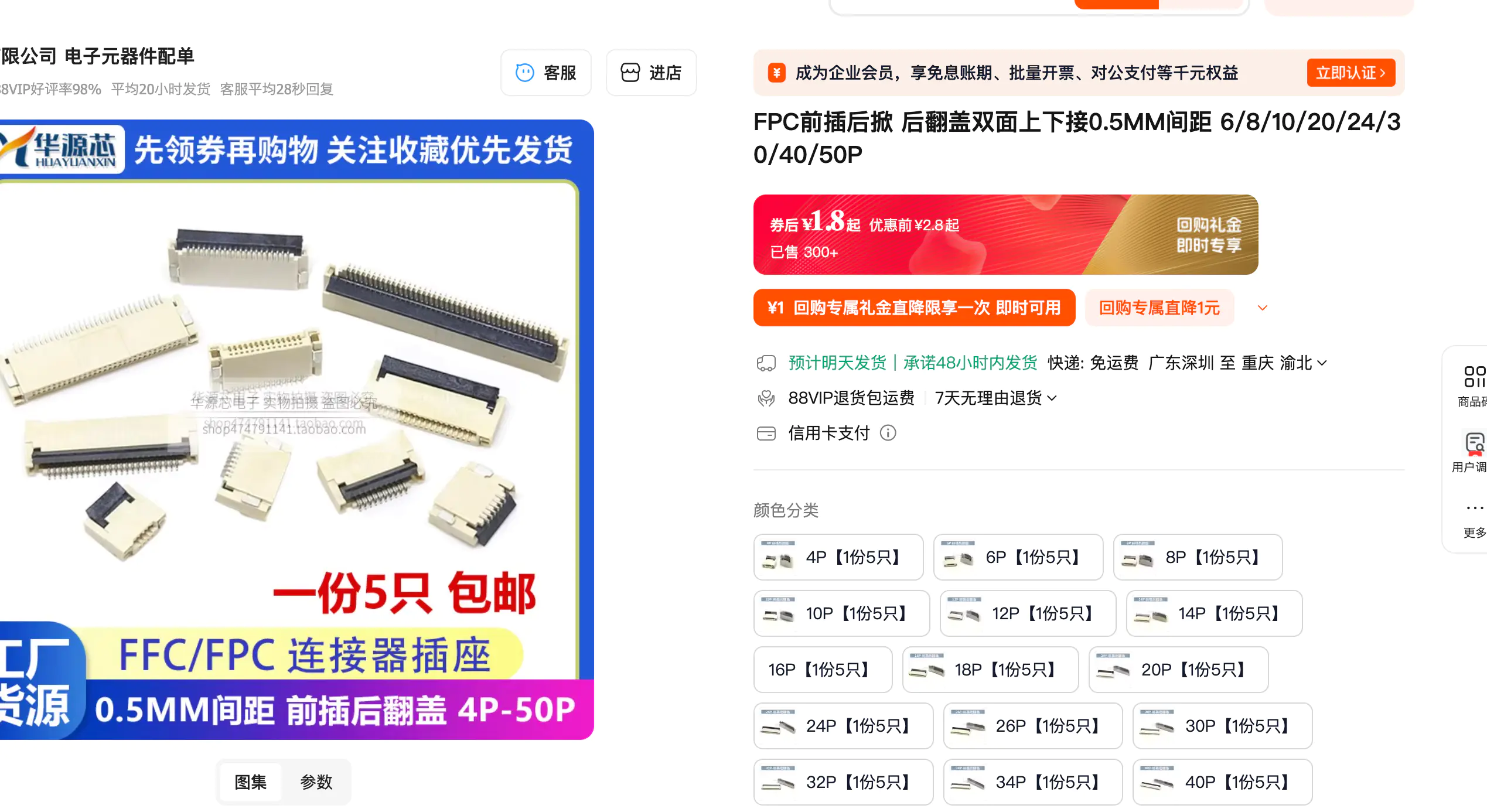This screenshot has height=812, width=1487.
Task: Click the delivery truck shipping icon
Action: click(766, 363)
